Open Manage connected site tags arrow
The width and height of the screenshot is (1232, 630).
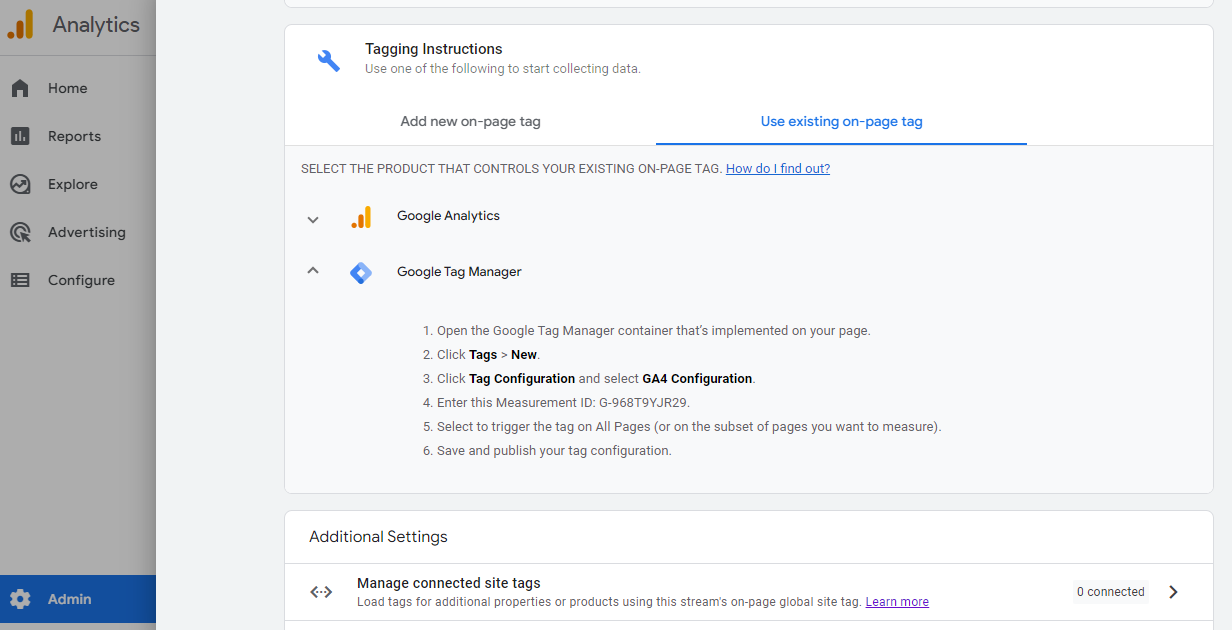(x=1173, y=592)
